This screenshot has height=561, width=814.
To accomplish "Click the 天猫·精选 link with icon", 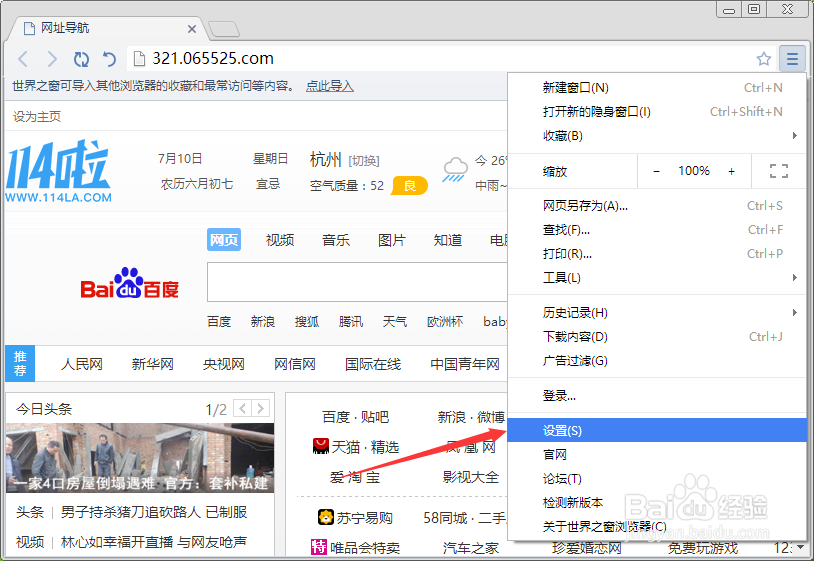I will tap(356, 447).
